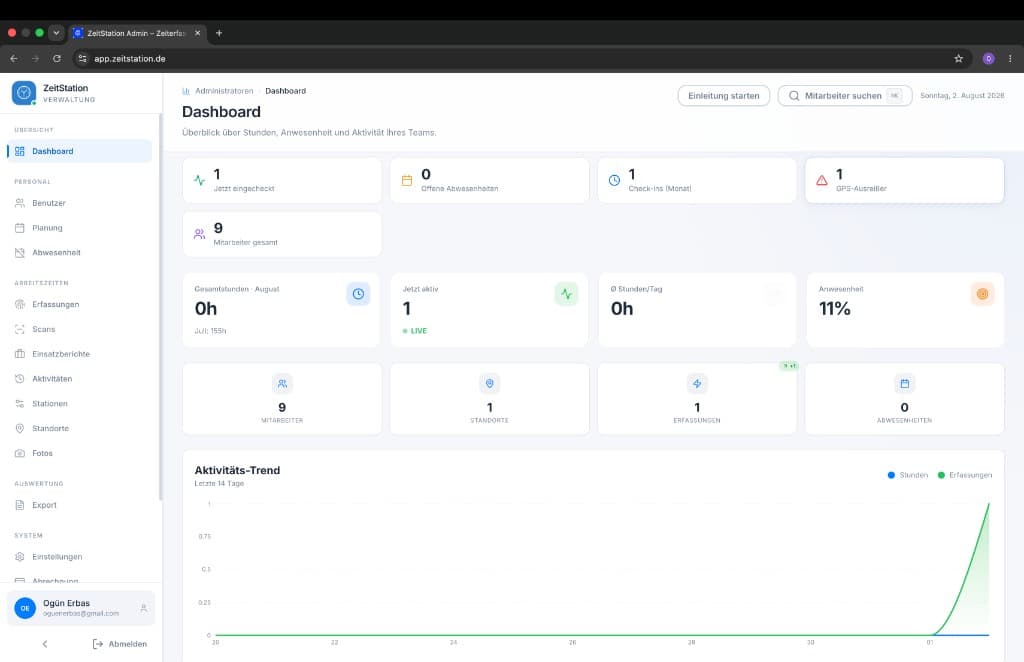The width and height of the screenshot is (1024, 662).
Task: Click the calendar icon on Offene Abwesenheiten
Action: 407,180
